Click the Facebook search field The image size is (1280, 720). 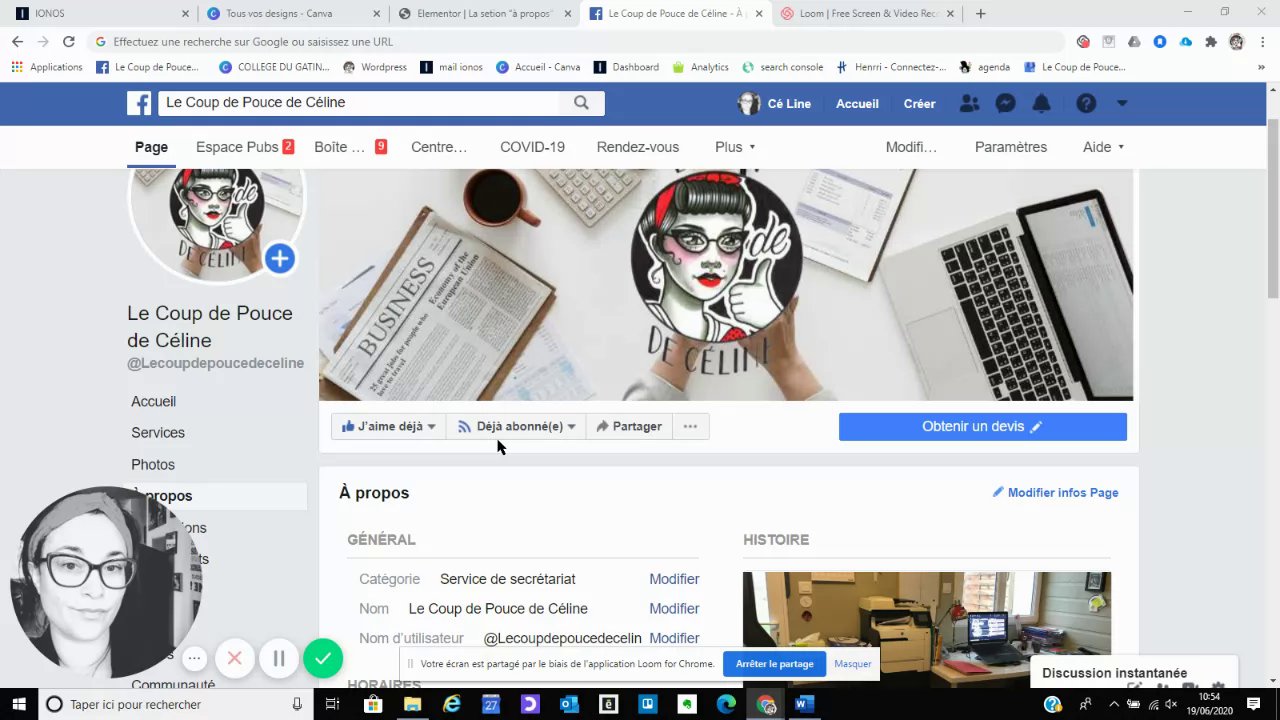click(x=360, y=103)
